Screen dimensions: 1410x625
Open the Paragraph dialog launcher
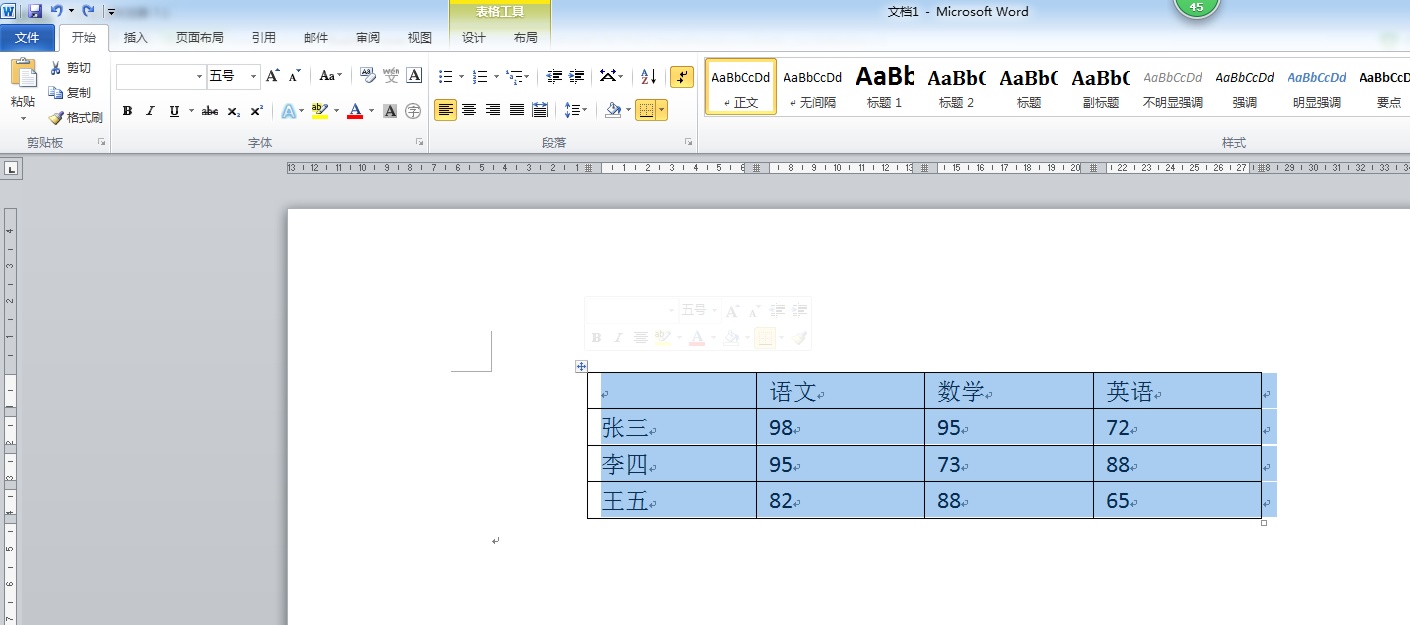coord(688,143)
